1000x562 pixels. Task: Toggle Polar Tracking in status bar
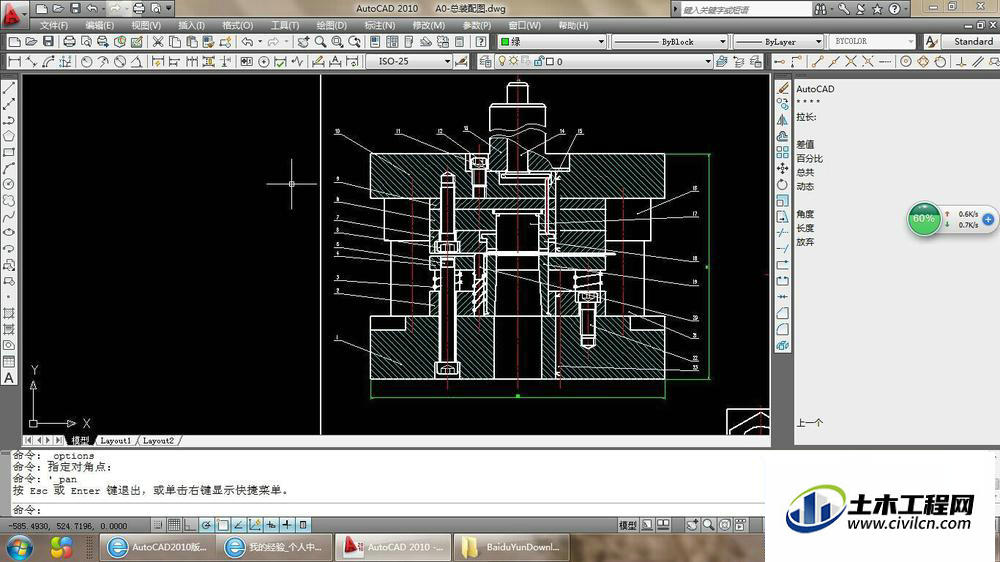[x=206, y=525]
